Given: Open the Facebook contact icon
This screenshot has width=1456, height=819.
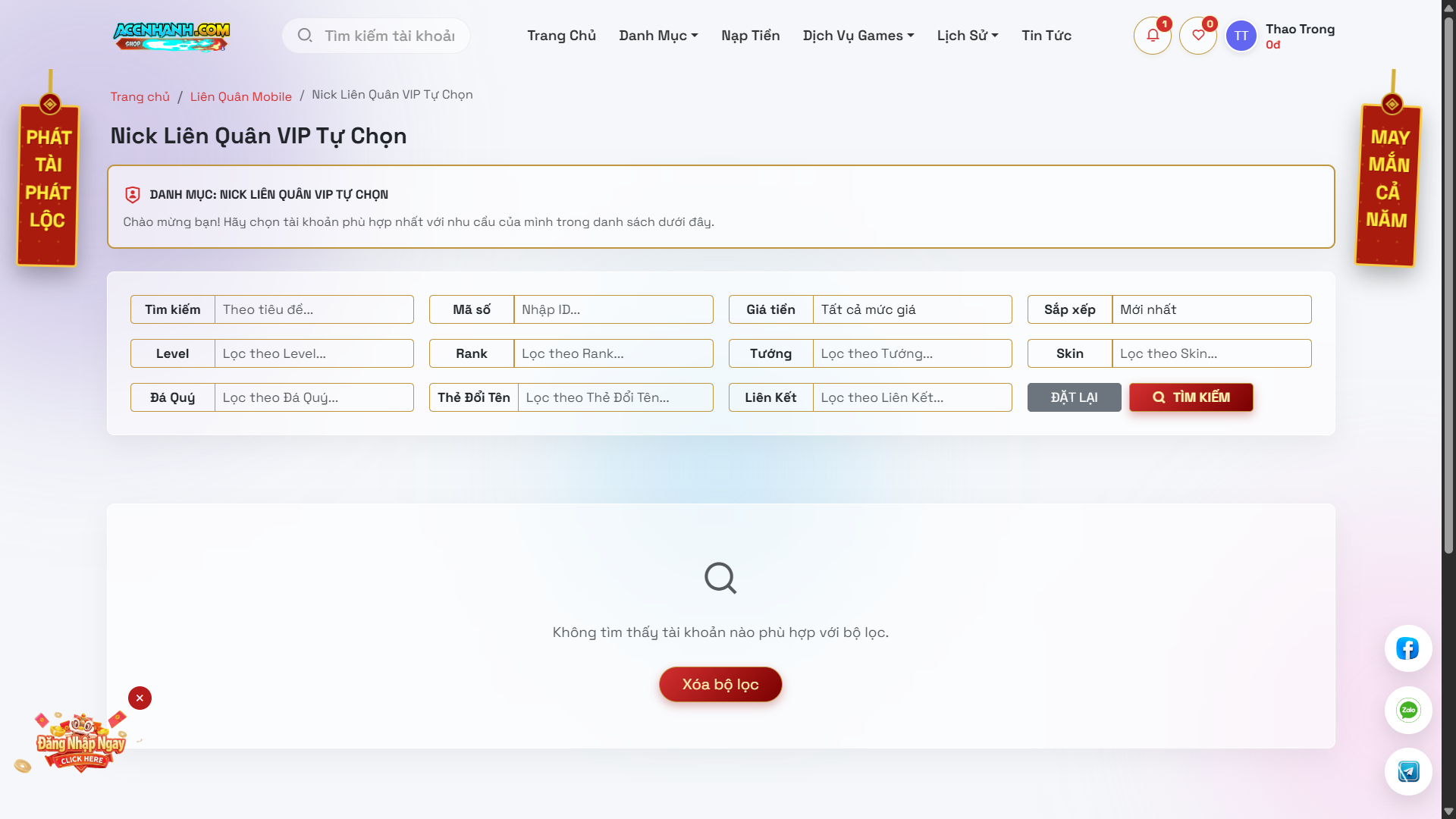Looking at the screenshot, I should [1407, 649].
